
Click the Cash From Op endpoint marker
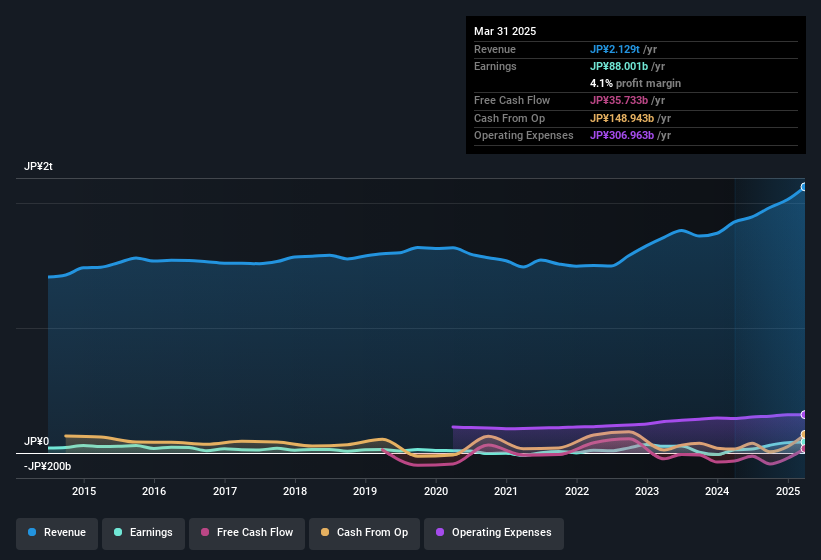804,434
